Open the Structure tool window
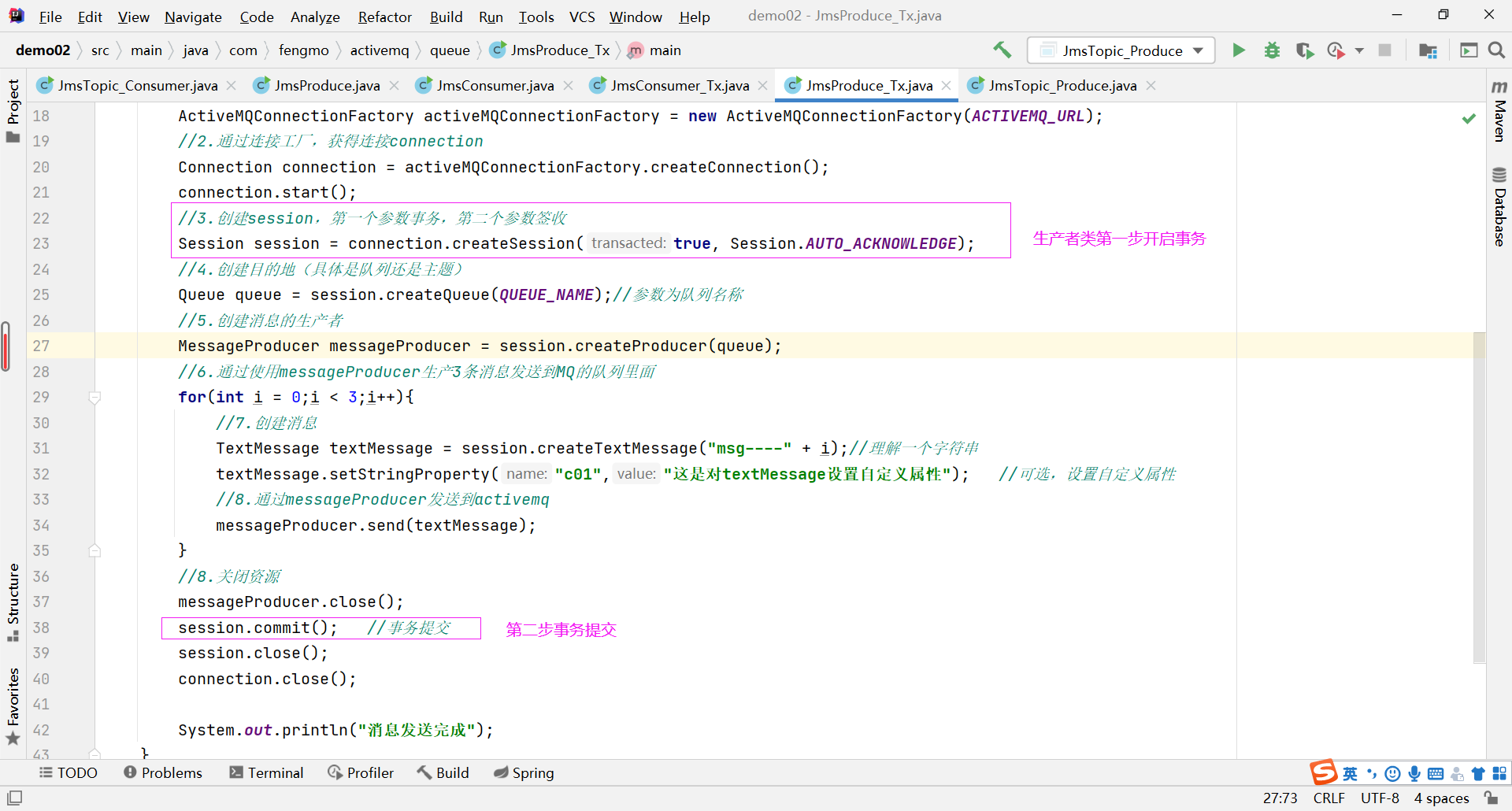 13,602
